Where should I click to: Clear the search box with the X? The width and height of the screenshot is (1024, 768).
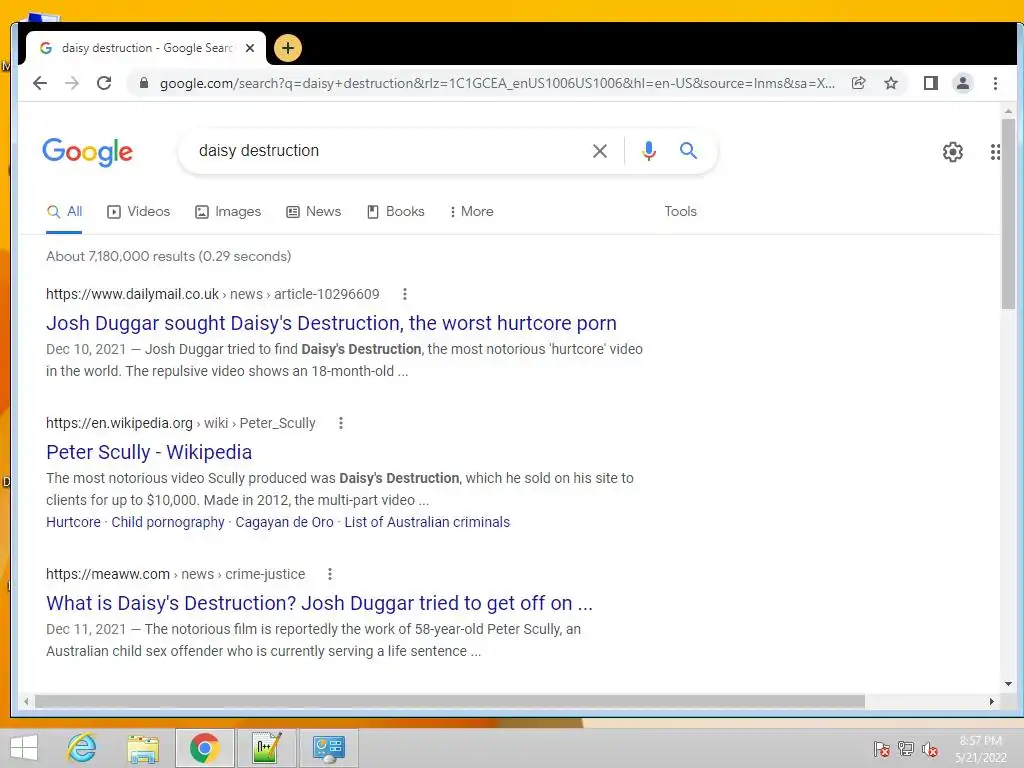(x=600, y=151)
